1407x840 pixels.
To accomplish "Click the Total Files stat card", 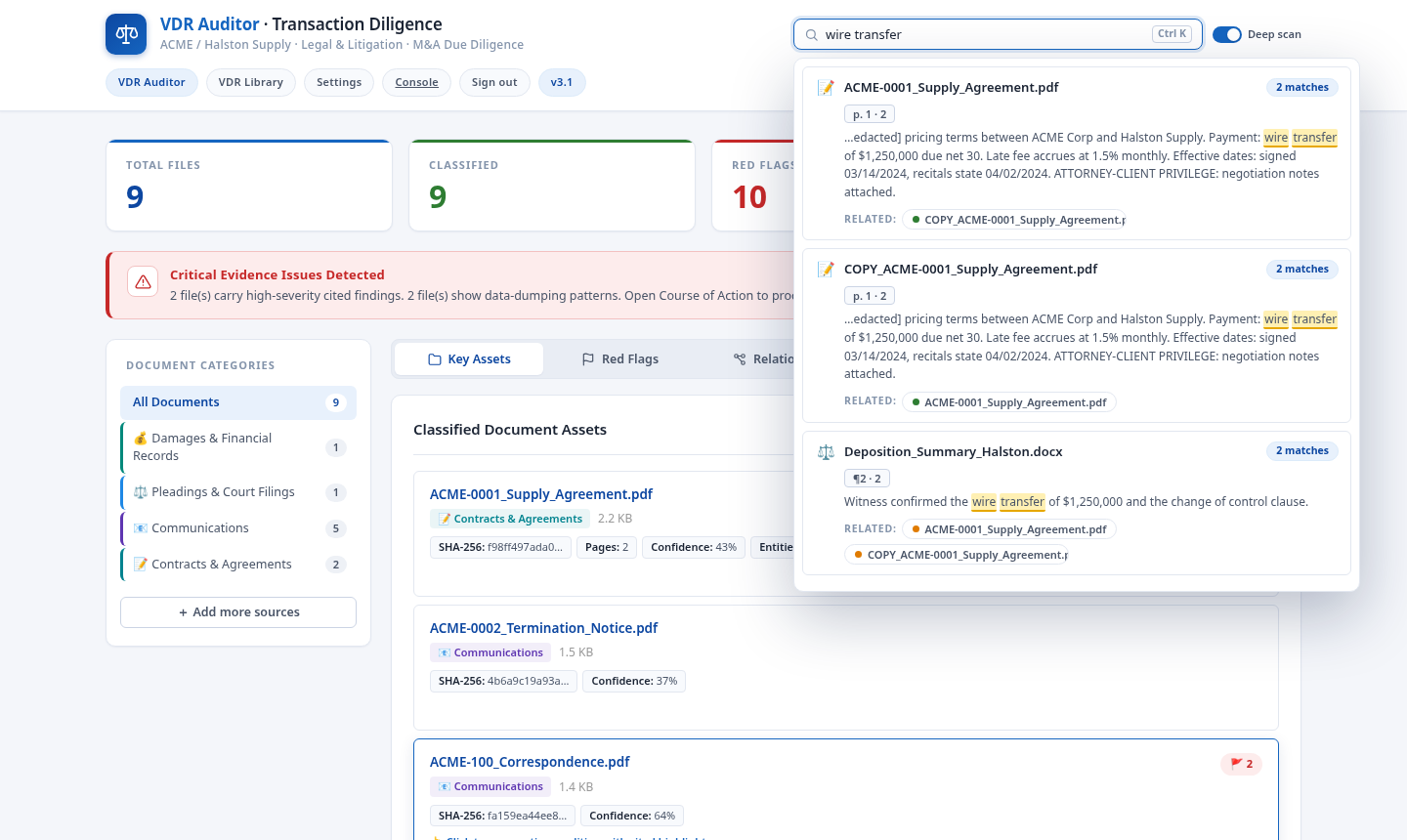I will coord(249,186).
